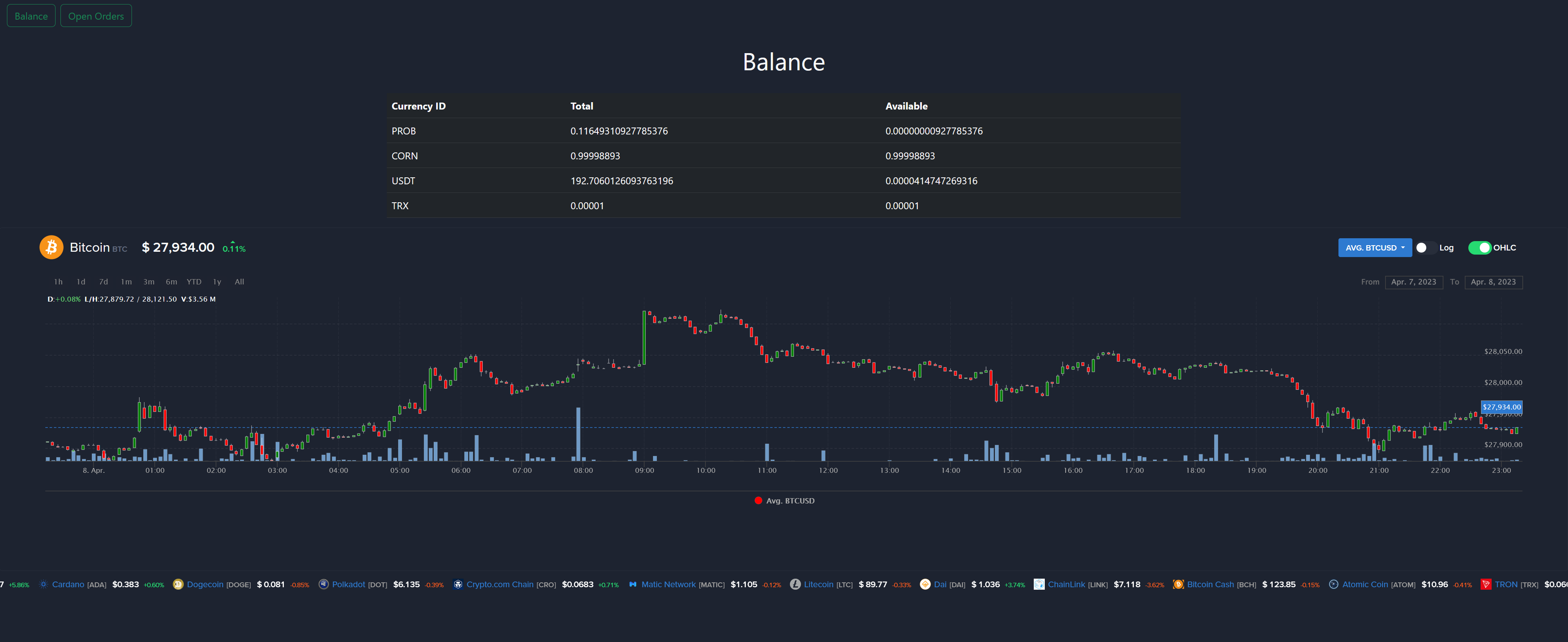Click the Dogecoin coin icon in ticker
This screenshot has height=642, width=1568.
point(178,584)
